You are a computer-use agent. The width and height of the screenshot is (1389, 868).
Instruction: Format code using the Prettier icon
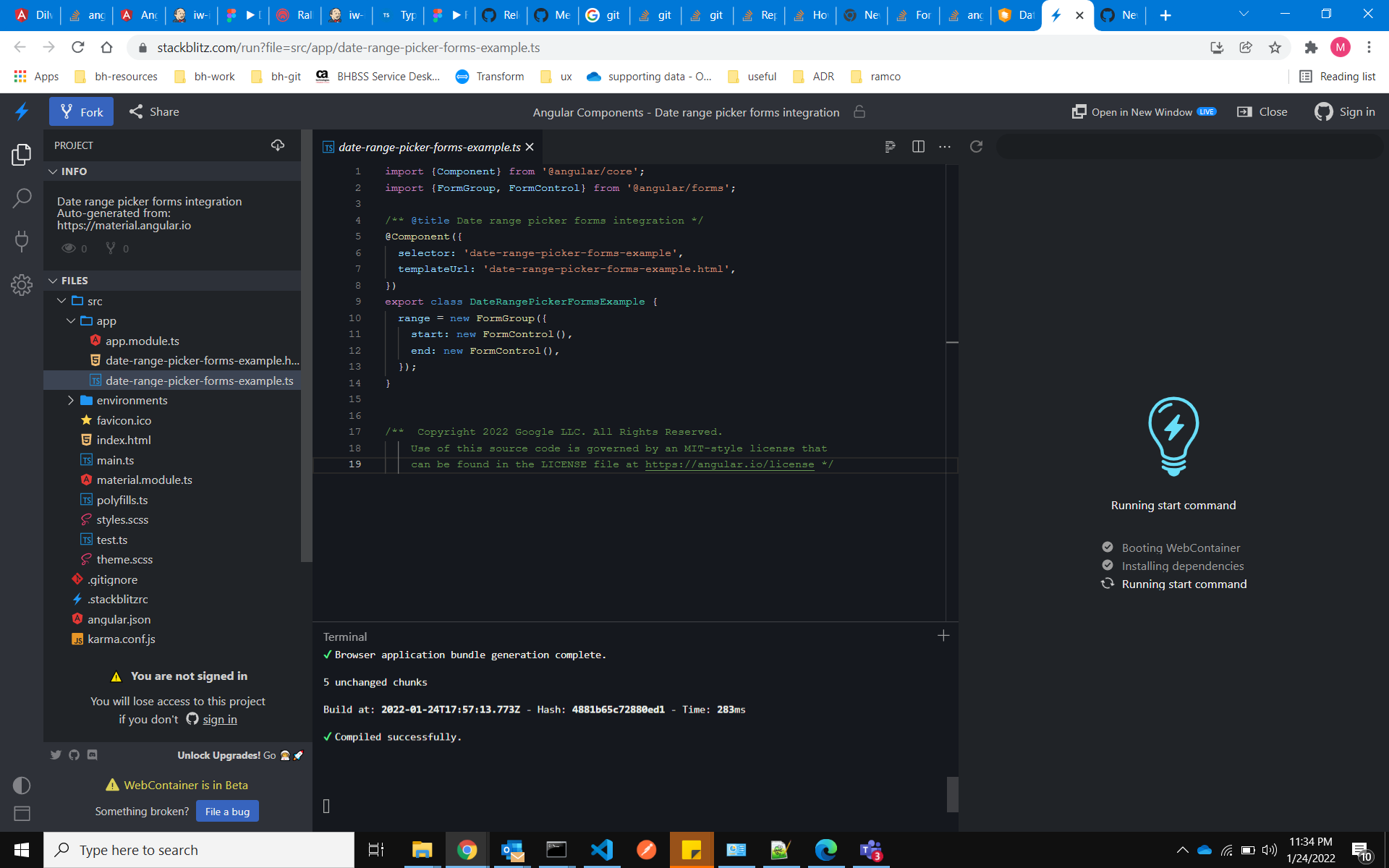(890, 146)
